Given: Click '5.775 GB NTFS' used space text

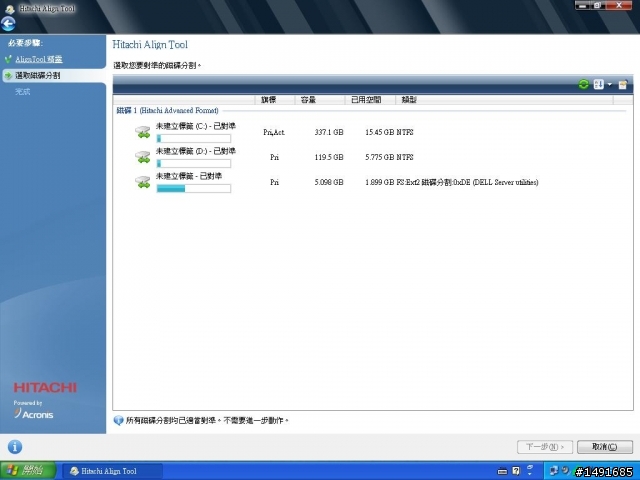Looking at the screenshot, I should click(389, 157).
